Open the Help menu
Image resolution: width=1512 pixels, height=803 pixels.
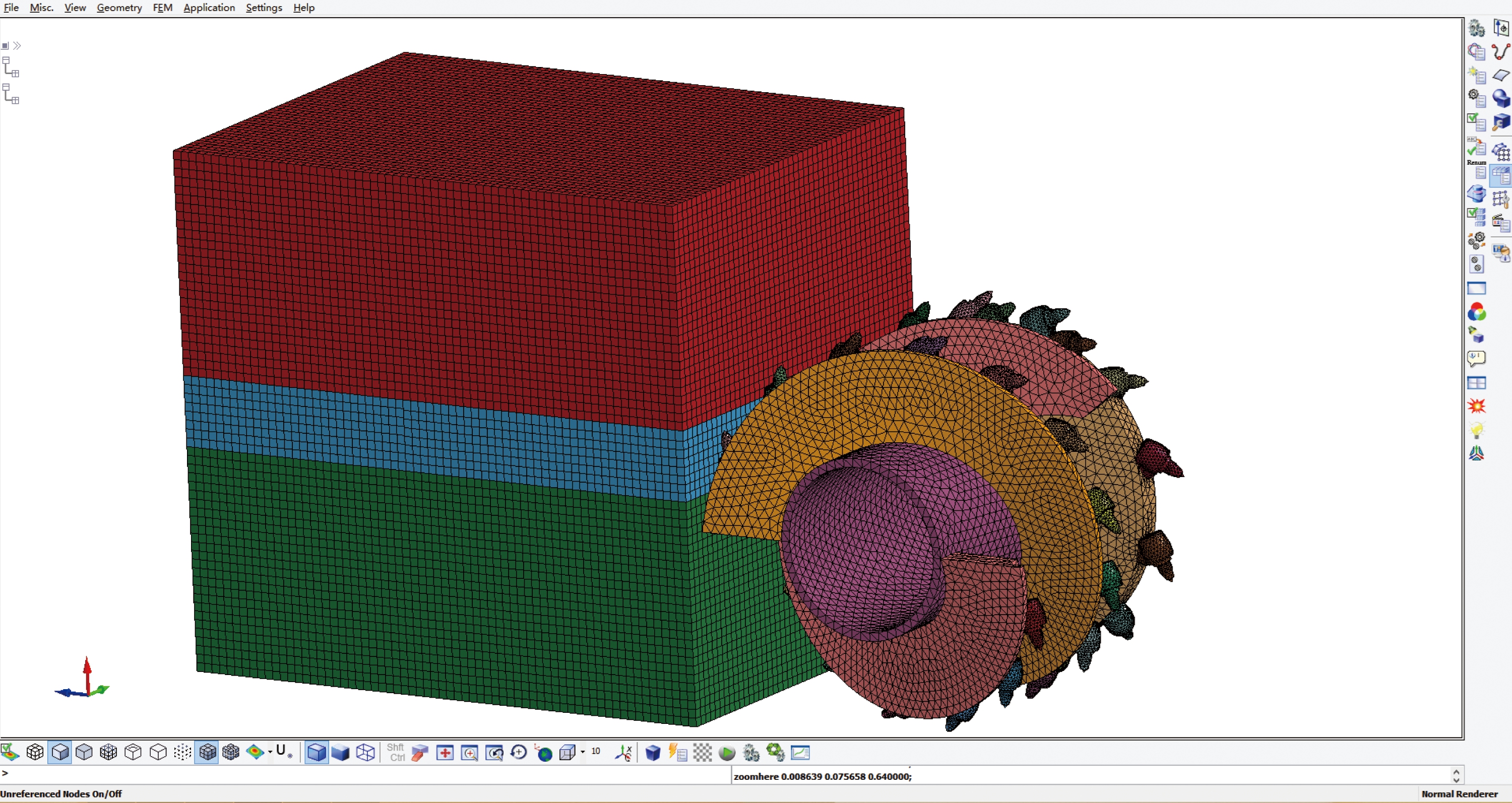pyautogui.click(x=303, y=8)
